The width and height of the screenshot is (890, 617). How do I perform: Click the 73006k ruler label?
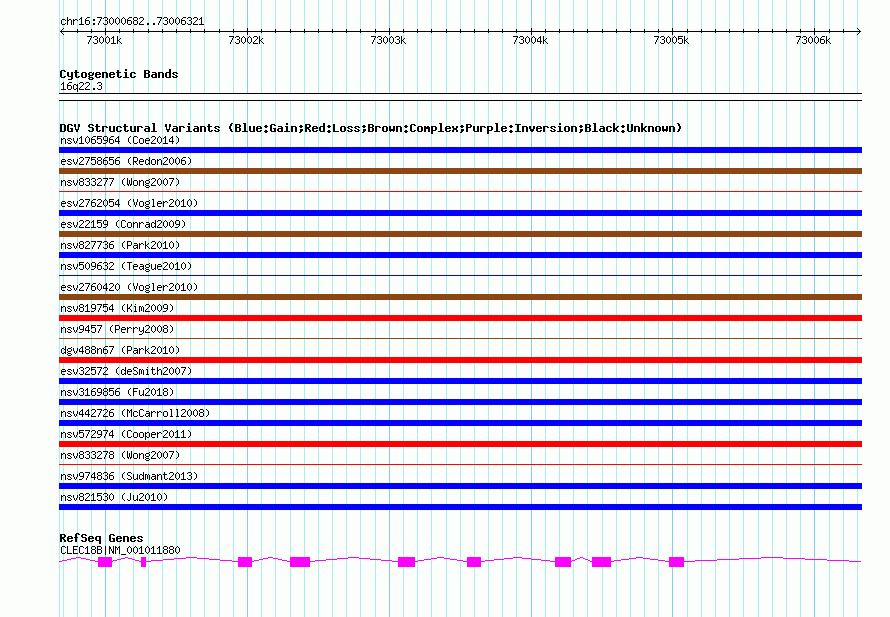tap(813, 40)
